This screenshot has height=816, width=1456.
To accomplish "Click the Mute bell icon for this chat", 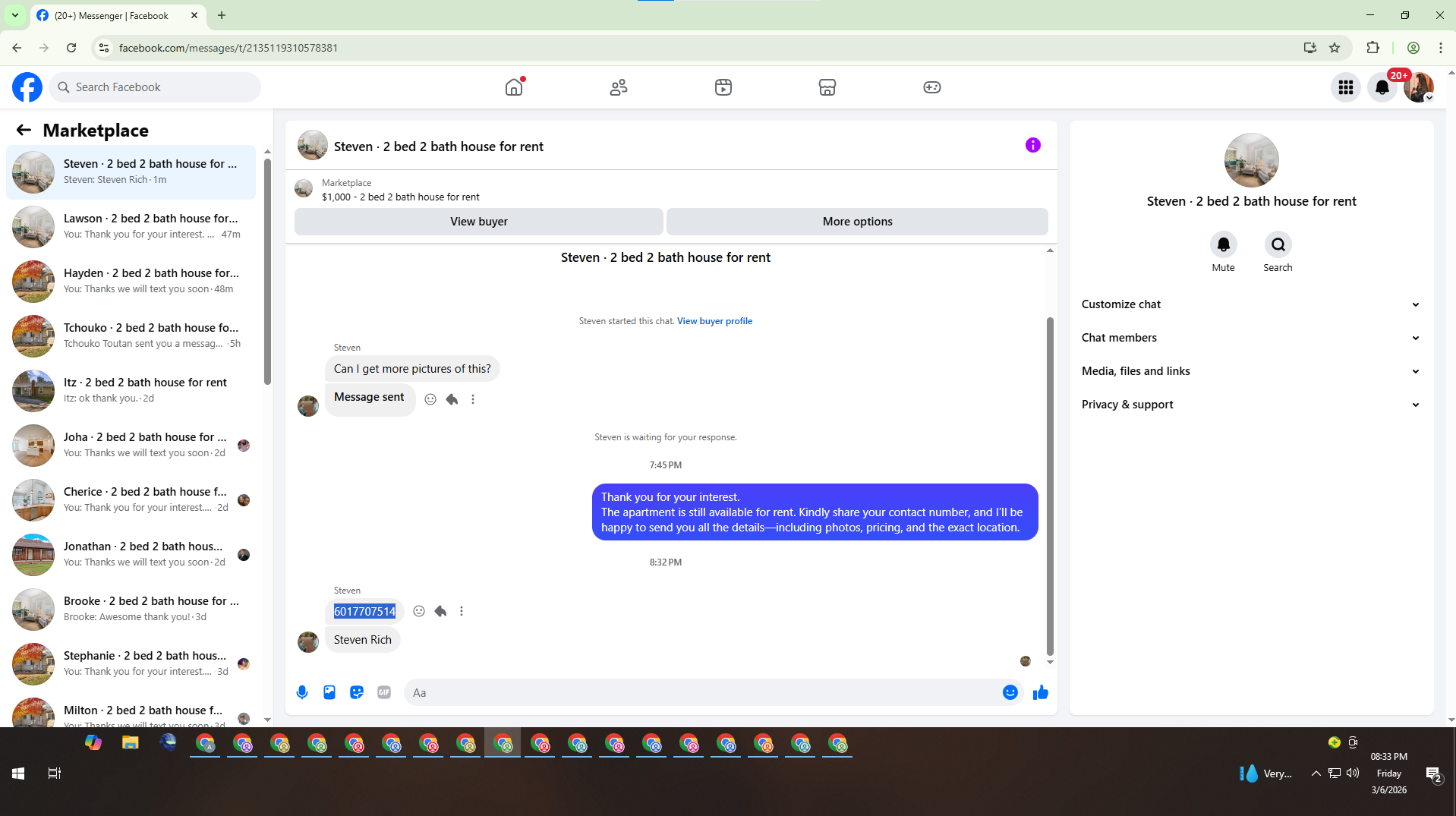I will coord(1224,244).
